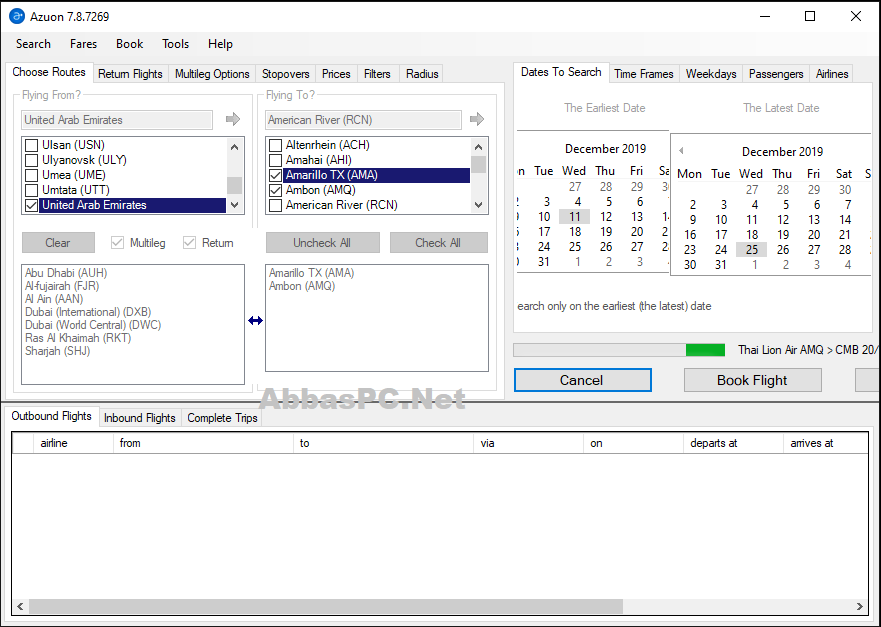Check the Umea (UME) checkbox

[x=31, y=175]
